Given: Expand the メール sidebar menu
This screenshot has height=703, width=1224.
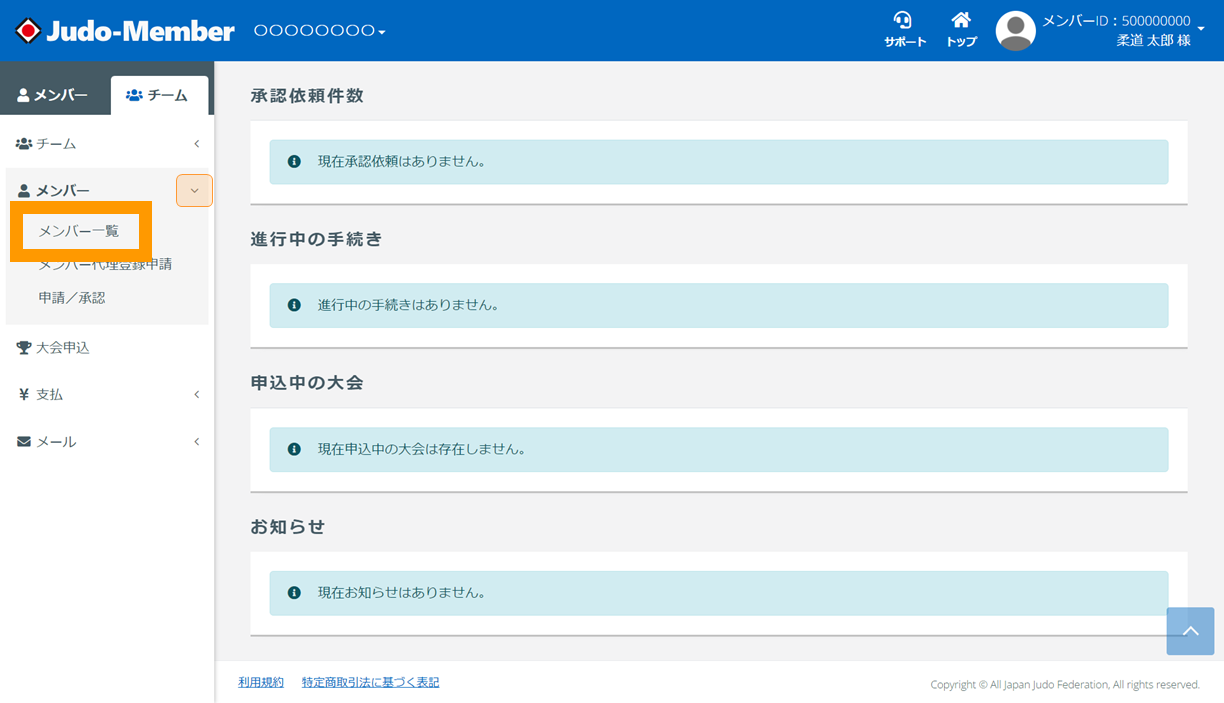Looking at the screenshot, I should pos(107,442).
